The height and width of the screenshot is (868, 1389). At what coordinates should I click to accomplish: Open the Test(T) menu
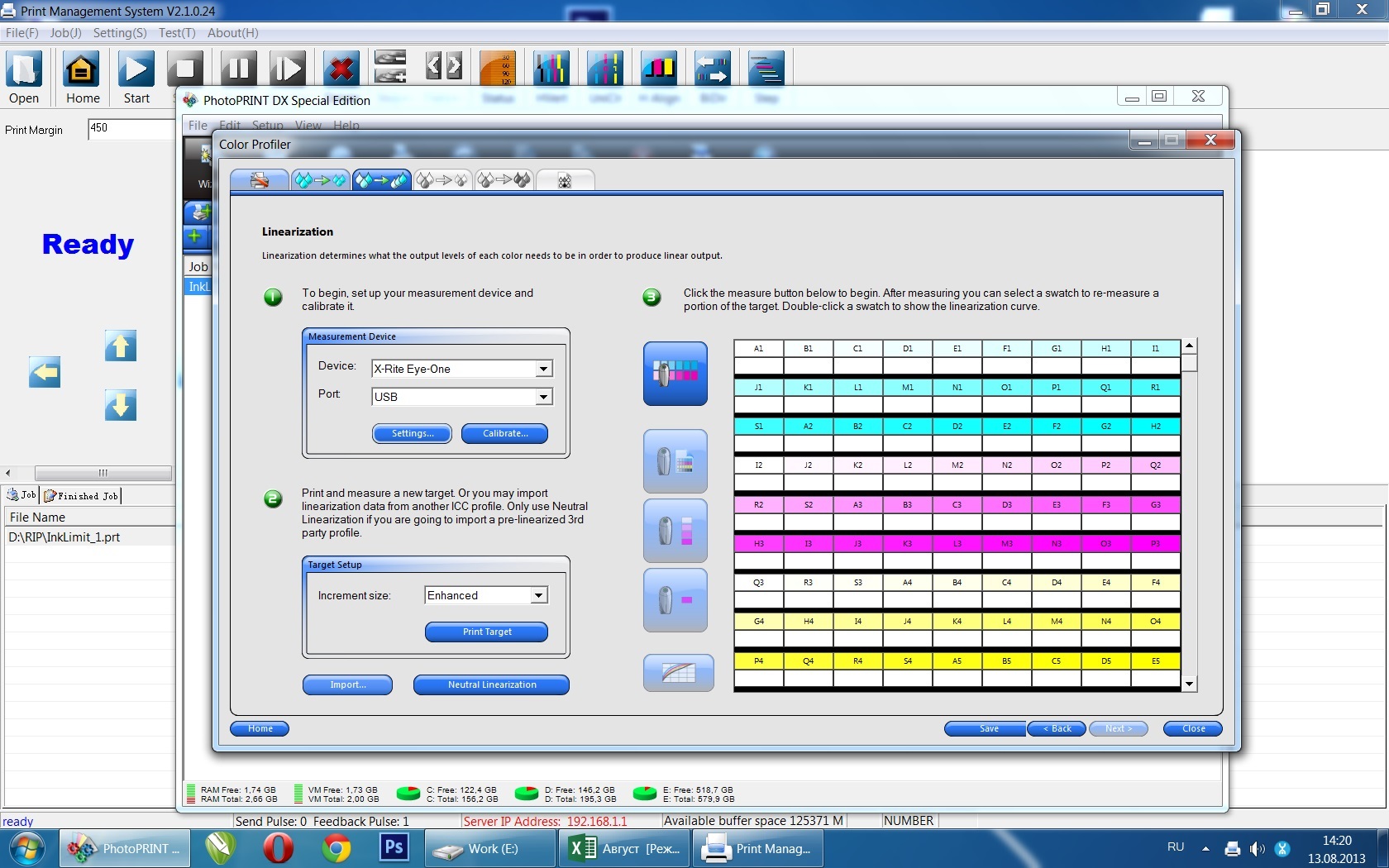(177, 33)
